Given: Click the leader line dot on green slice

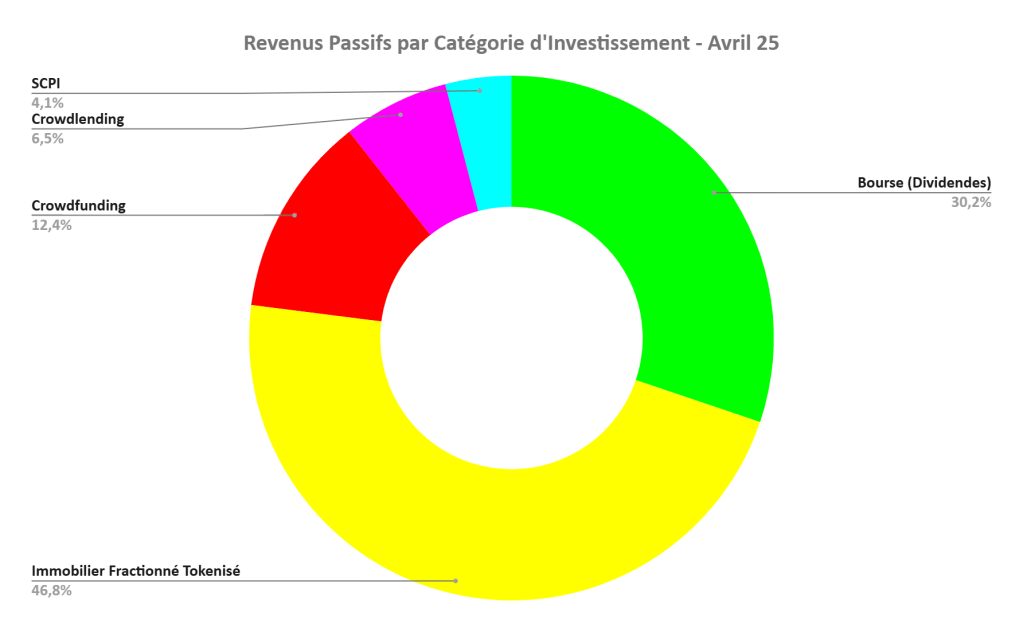Looking at the screenshot, I should 713,192.
